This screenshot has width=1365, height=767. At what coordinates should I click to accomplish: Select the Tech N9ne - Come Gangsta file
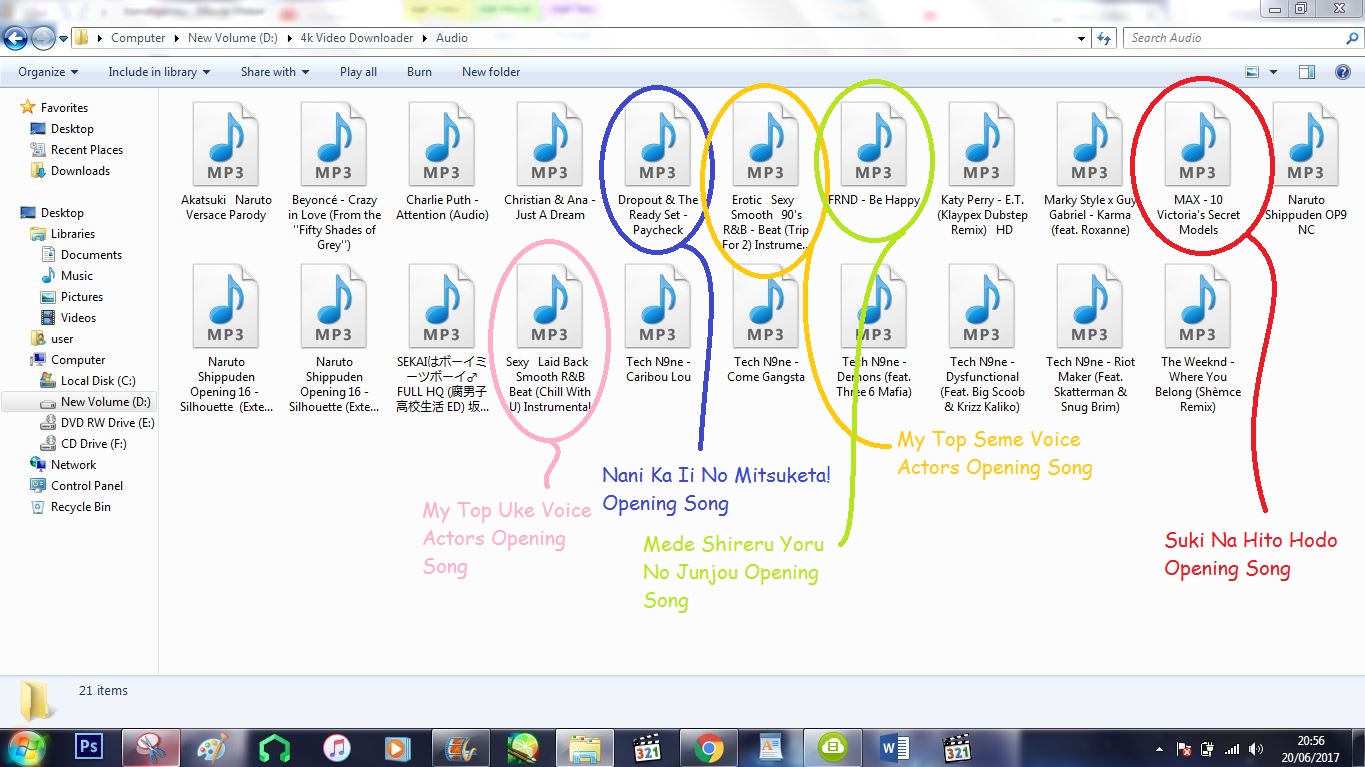pos(766,323)
